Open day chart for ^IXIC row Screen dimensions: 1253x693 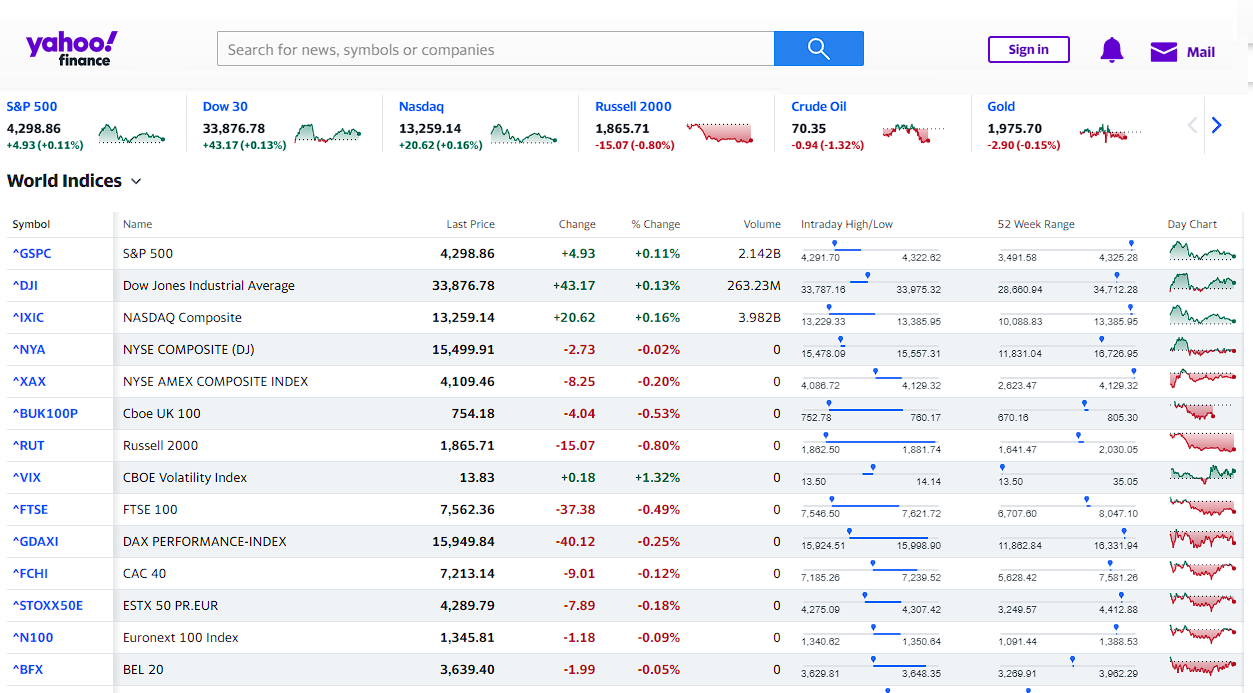point(1202,316)
